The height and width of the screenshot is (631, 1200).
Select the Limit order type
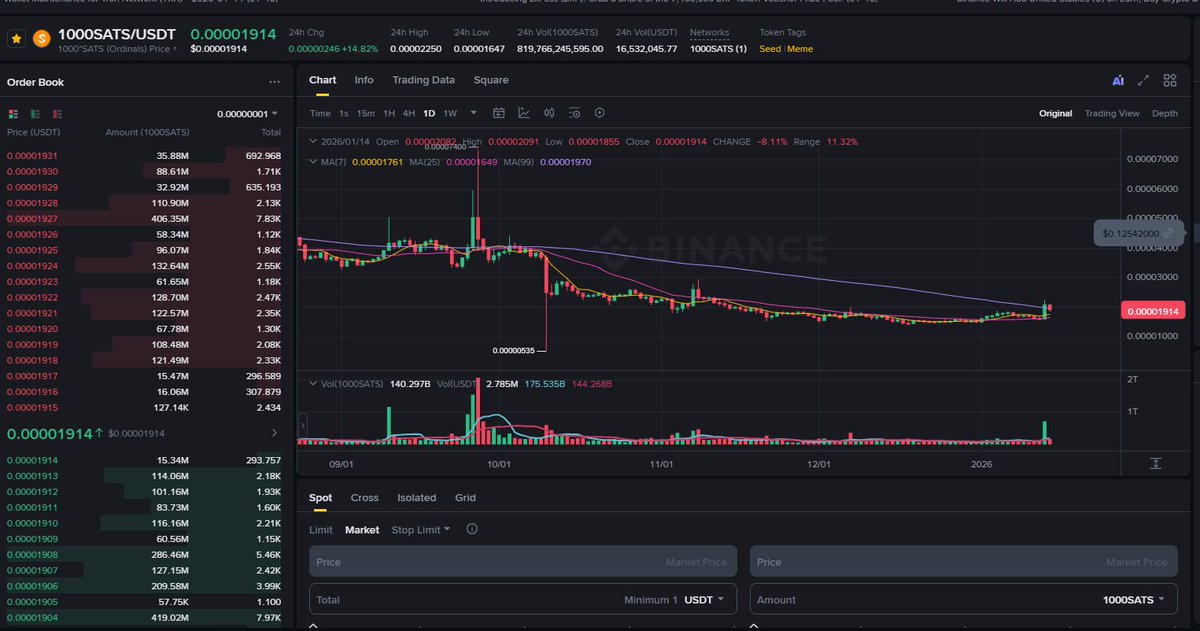[x=320, y=530]
